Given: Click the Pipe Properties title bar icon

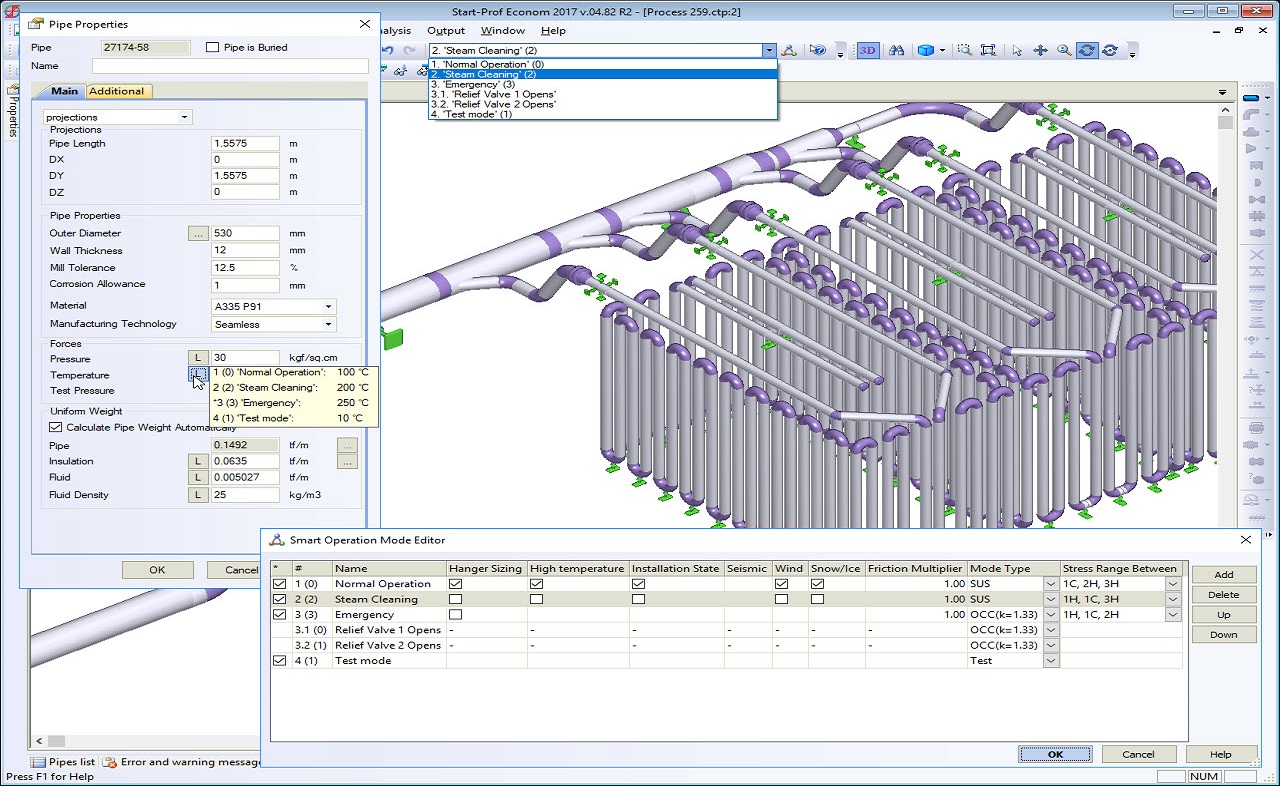Looking at the screenshot, I should pyautogui.click(x=36, y=23).
